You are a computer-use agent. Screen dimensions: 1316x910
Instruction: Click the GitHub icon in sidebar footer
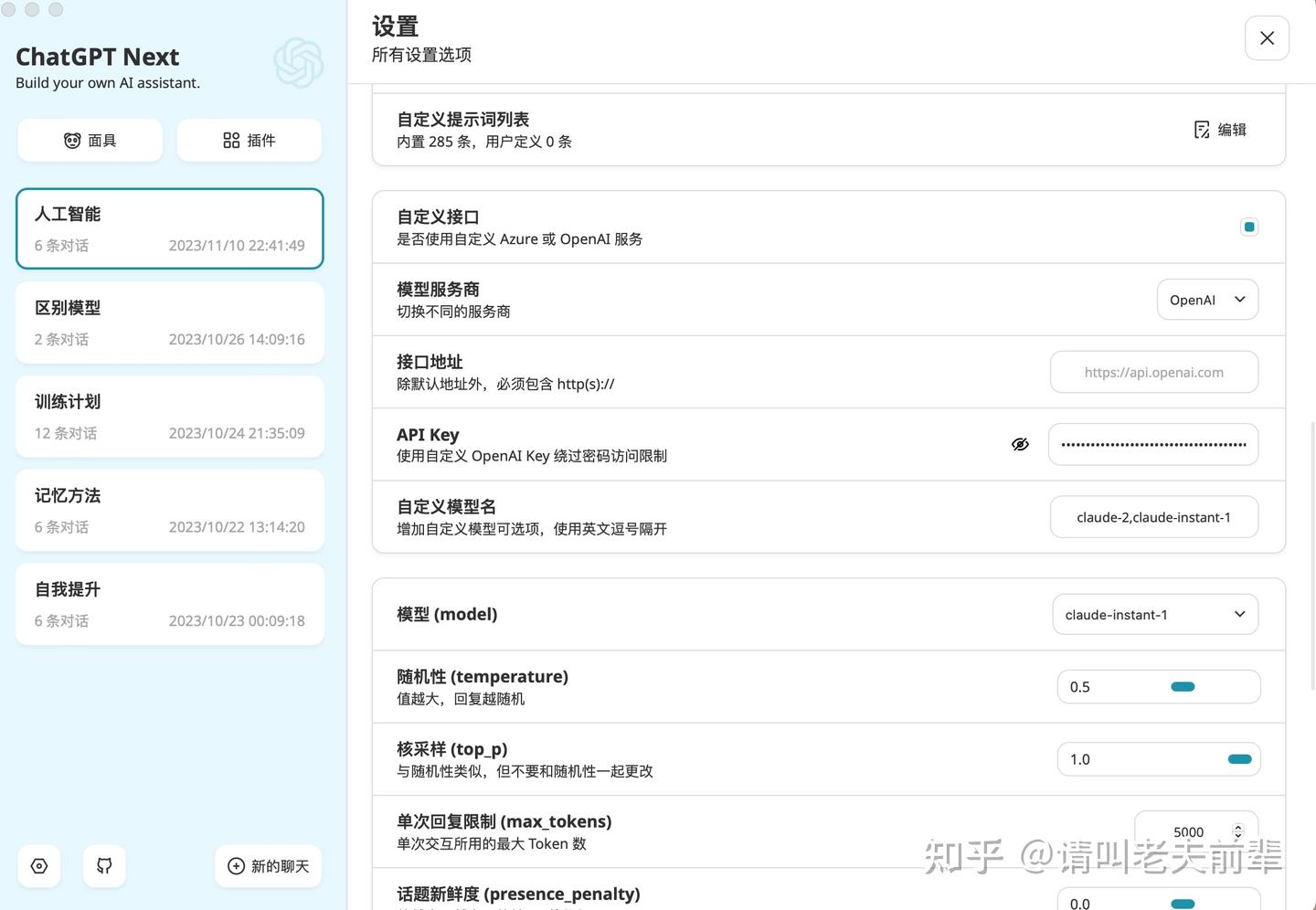(103, 865)
